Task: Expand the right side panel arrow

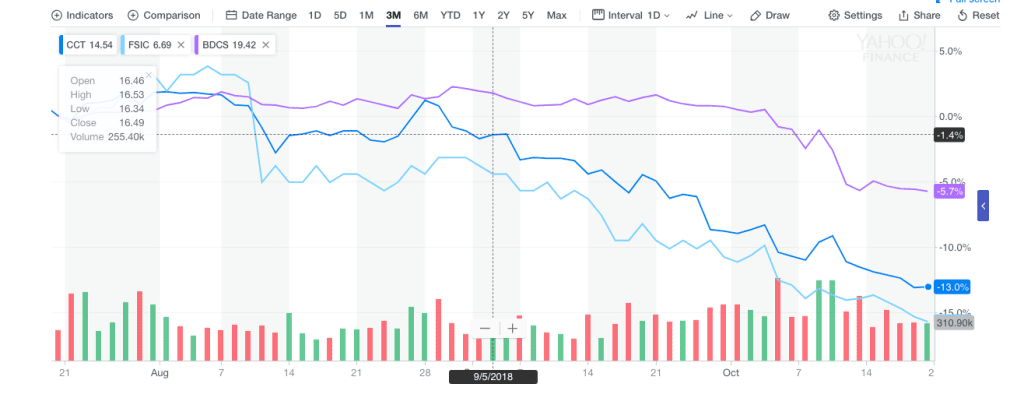Action: [x=983, y=205]
